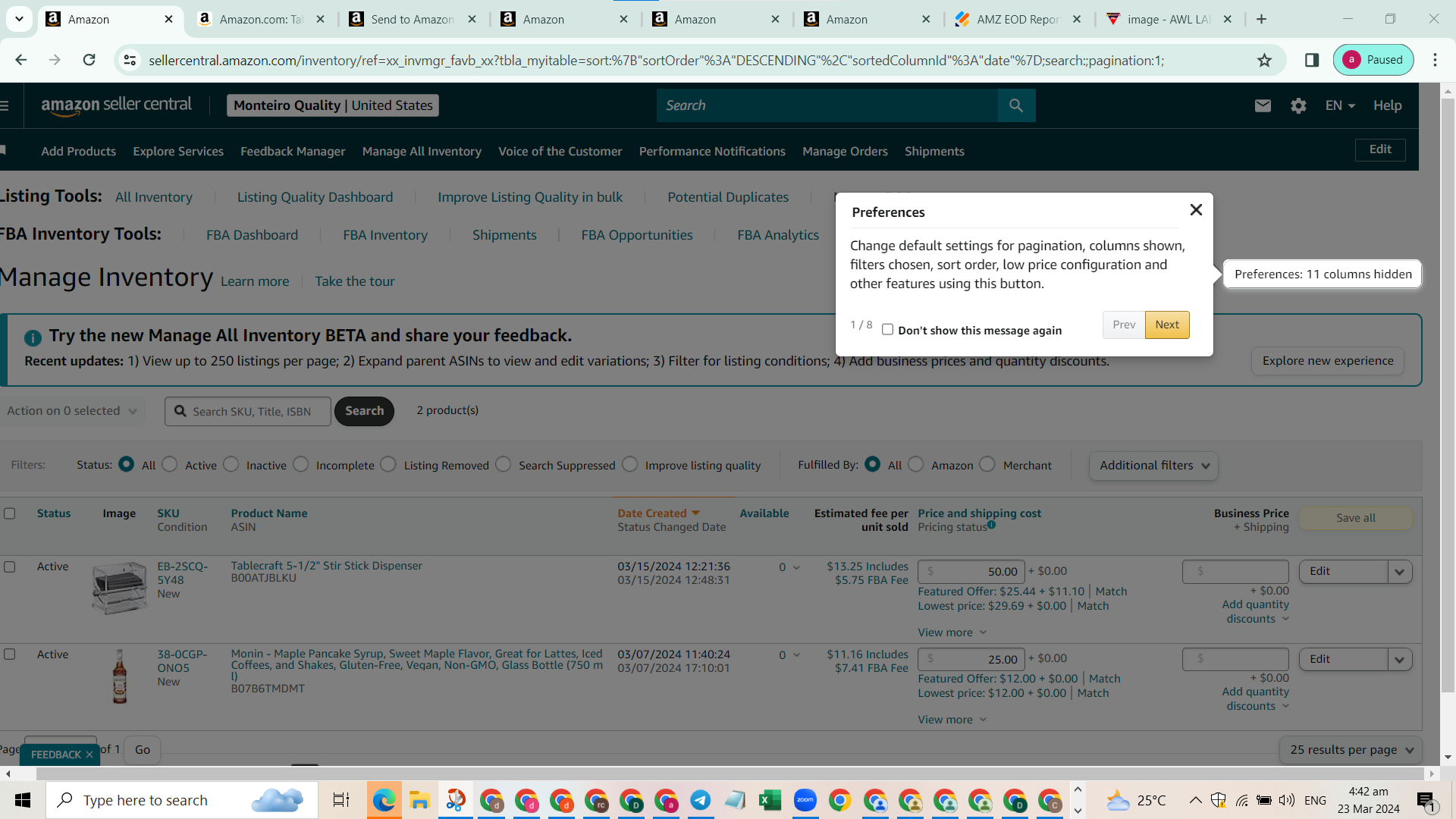This screenshot has height=819, width=1456.
Task: Click the site information icon in address bar
Action: [x=130, y=60]
